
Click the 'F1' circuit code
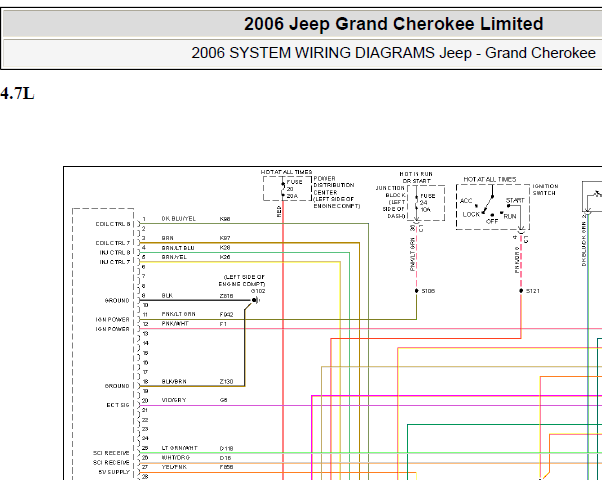point(223,324)
